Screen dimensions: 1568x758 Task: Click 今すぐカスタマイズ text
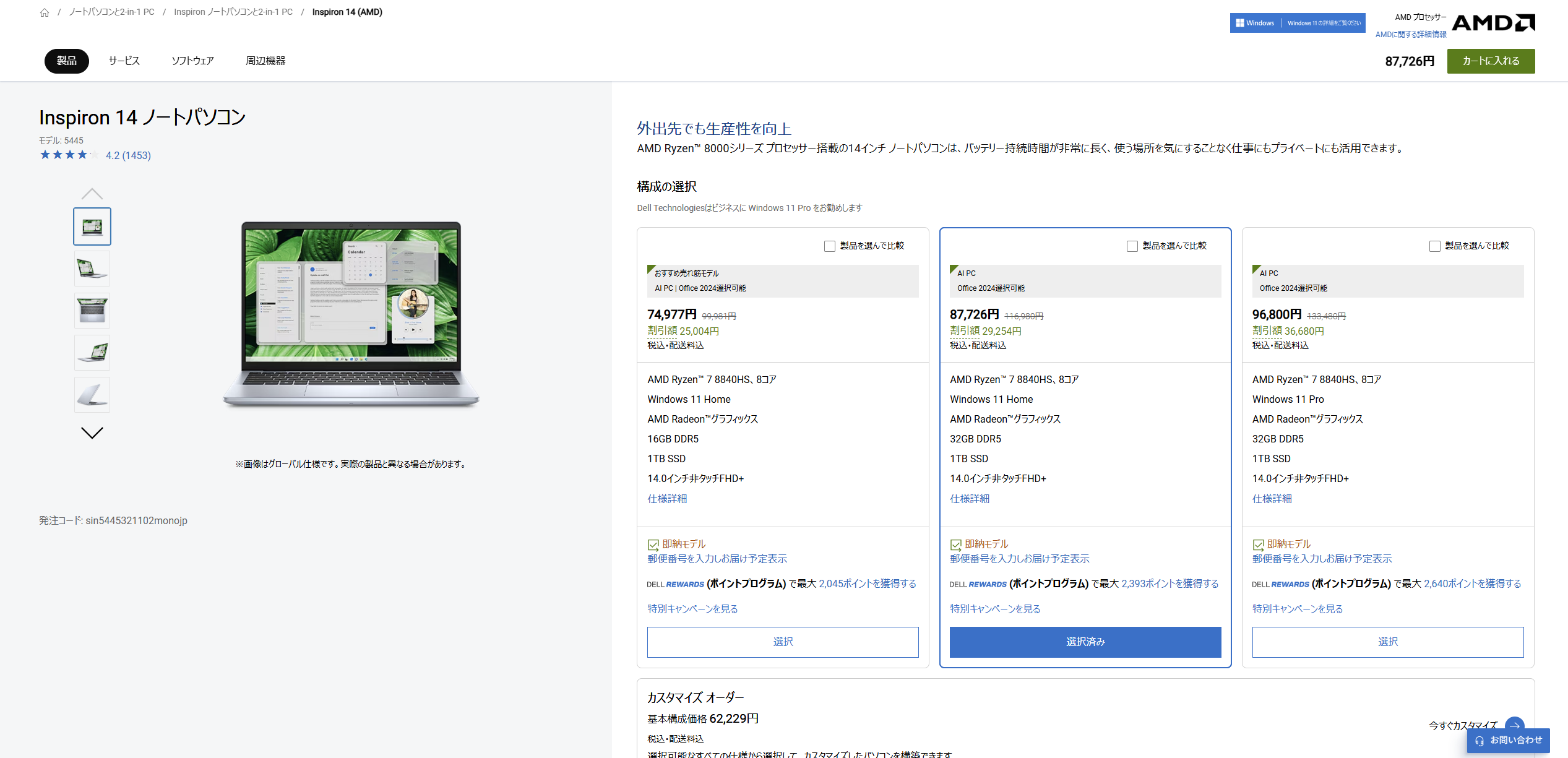[1463, 725]
